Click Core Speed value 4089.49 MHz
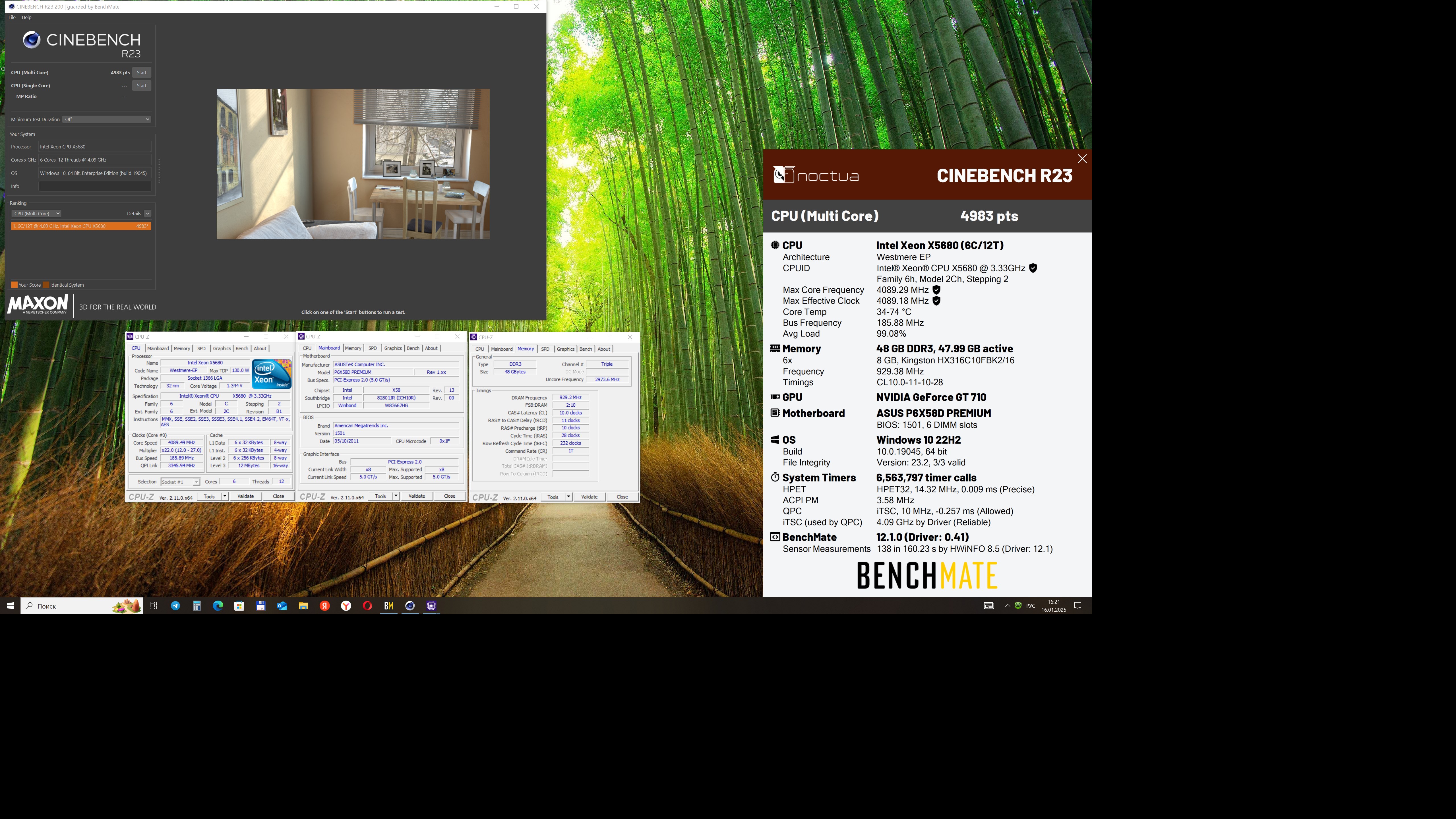 (x=181, y=442)
